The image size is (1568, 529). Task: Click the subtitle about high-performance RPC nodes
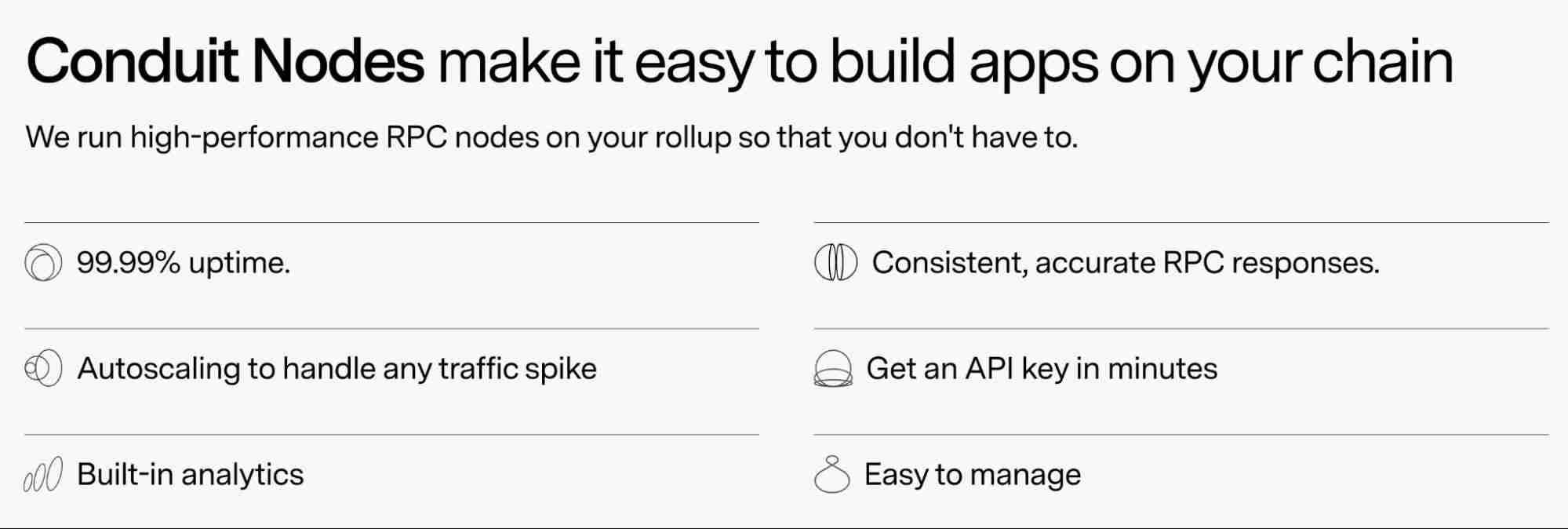(551, 137)
